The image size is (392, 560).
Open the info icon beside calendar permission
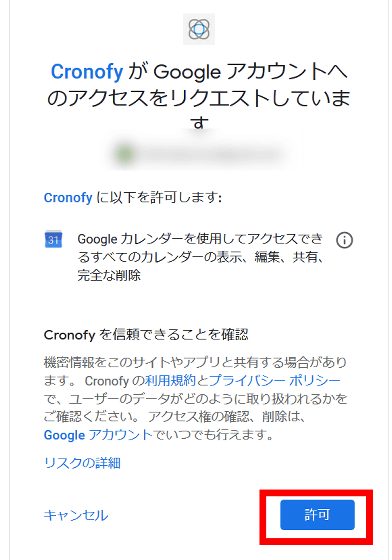[x=344, y=240]
